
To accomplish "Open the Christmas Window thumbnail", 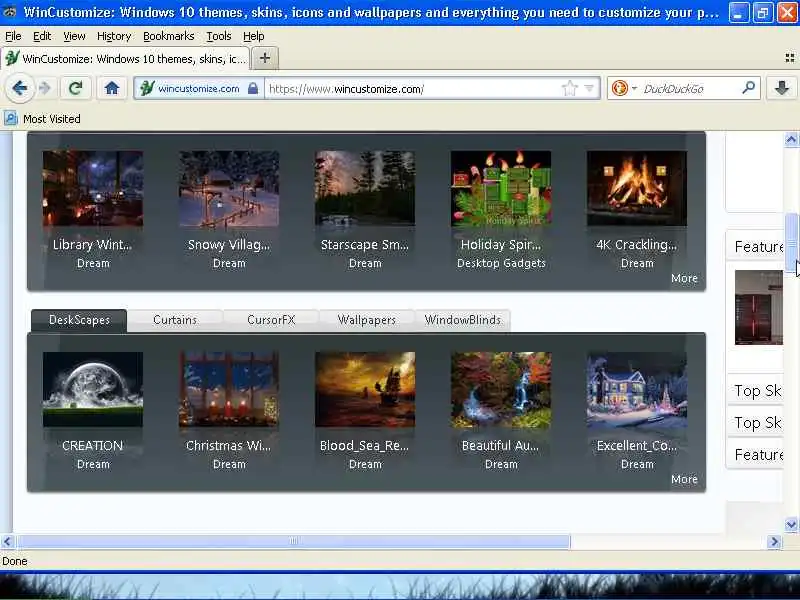I will click(x=229, y=389).
